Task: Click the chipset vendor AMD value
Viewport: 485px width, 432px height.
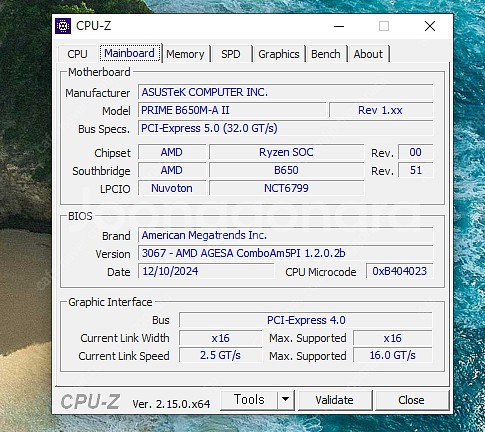Action: [x=172, y=152]
